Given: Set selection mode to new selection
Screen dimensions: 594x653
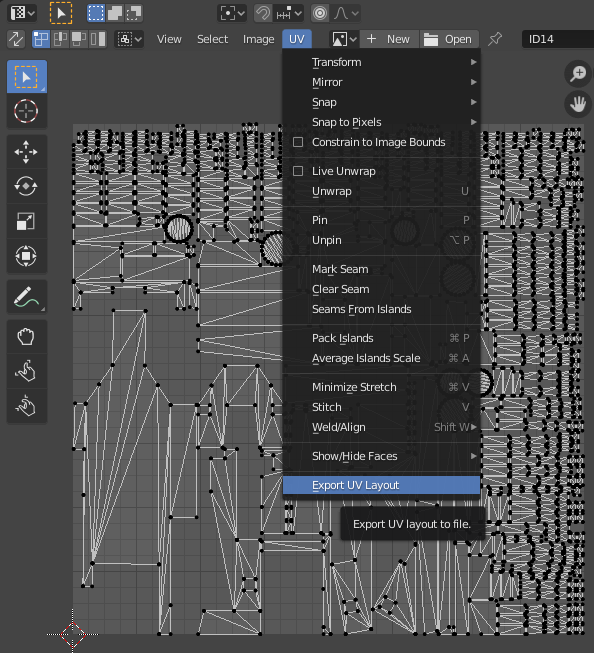Looking at the screenshot, I should (96, 13).
